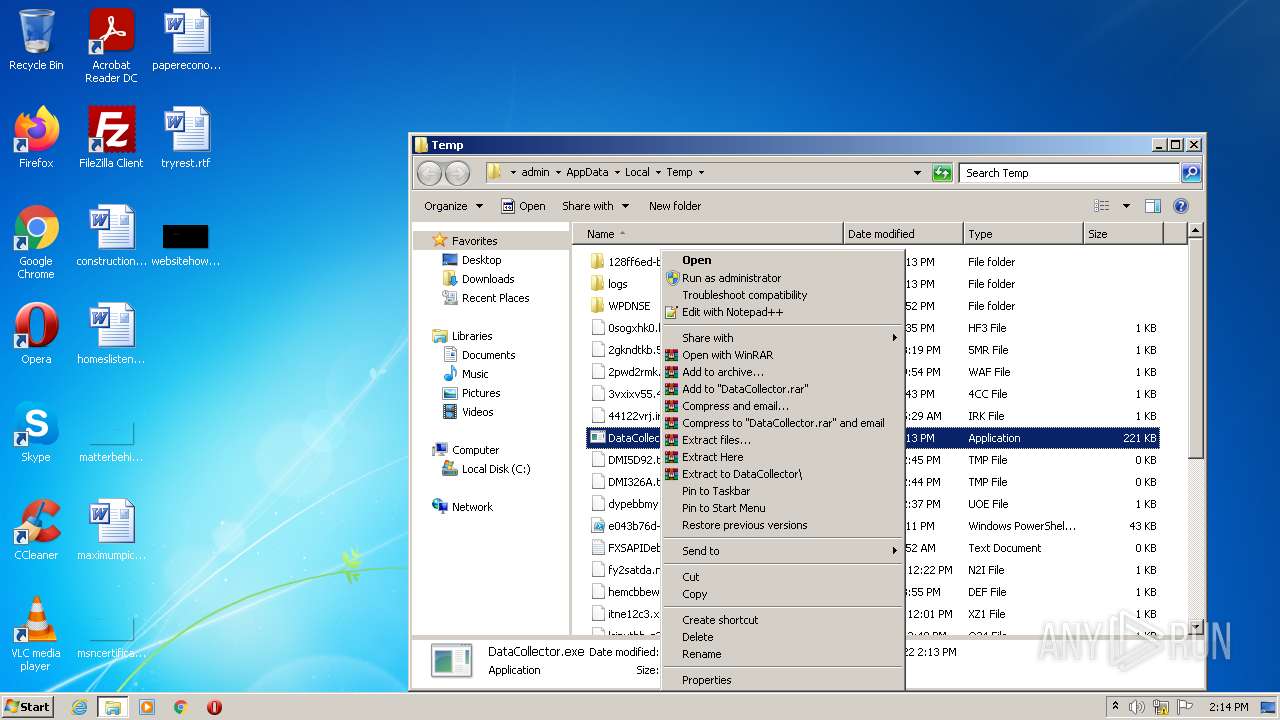Go back with the Explorer back arrow
This screenshot has height=720, width=1280.
[429, 173]
